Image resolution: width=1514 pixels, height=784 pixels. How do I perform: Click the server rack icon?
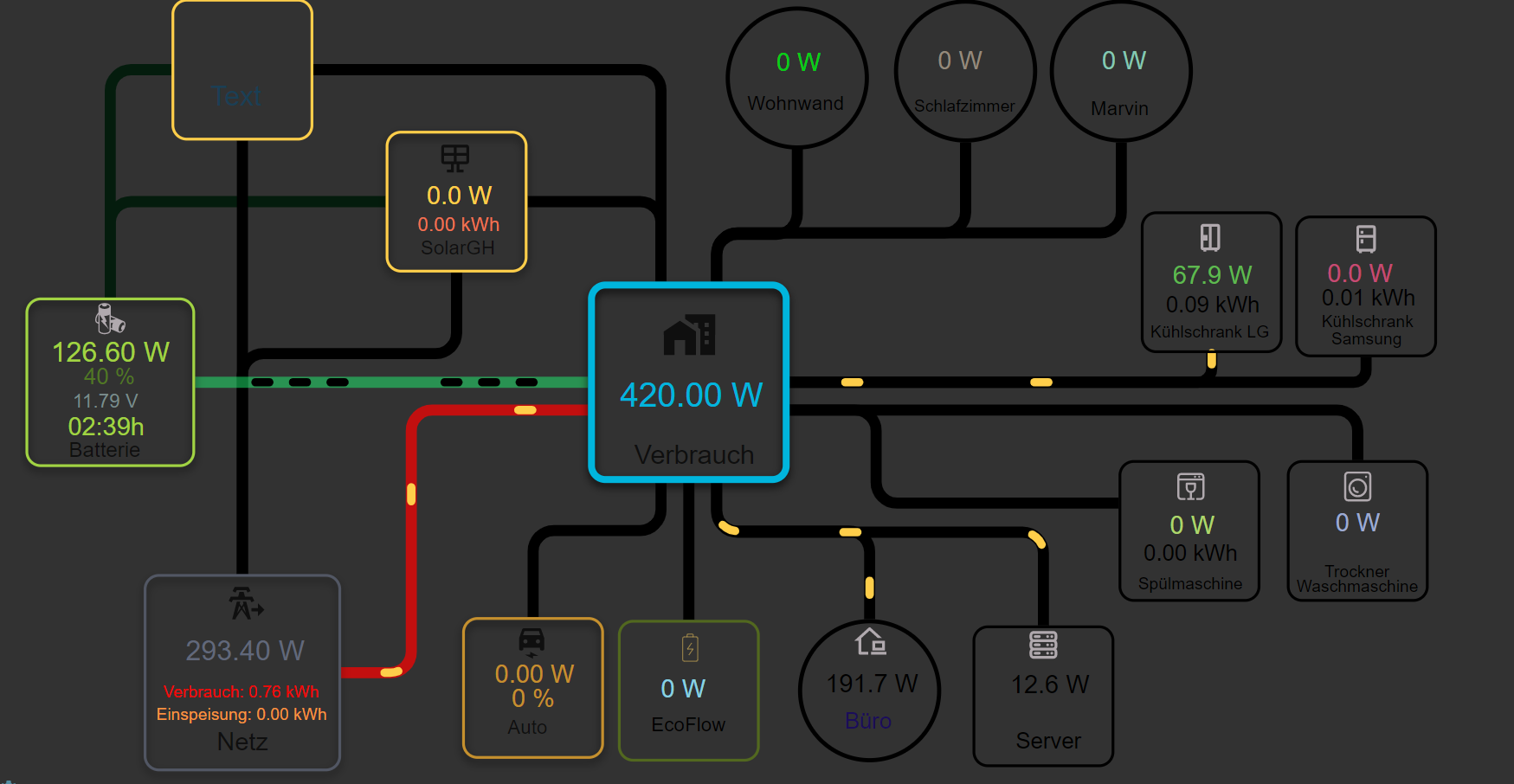(x=1043, y=645)
